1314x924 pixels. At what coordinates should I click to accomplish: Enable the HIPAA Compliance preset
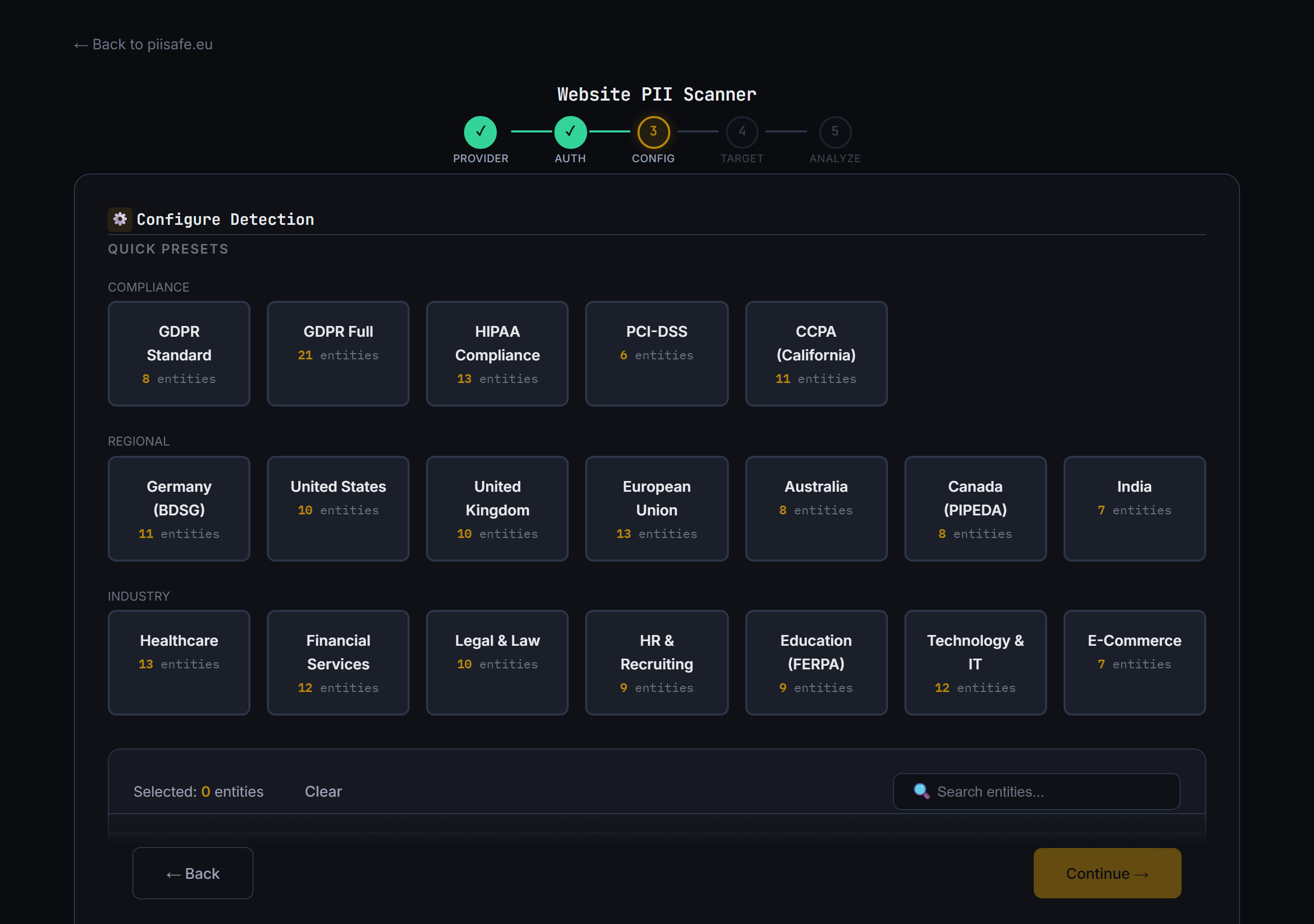tap(497, 354)
